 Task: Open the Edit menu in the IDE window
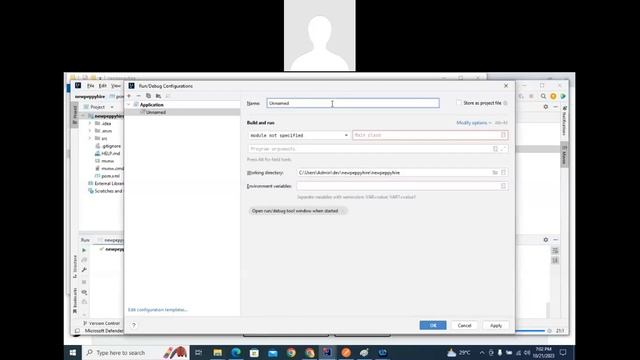(102, 86)
